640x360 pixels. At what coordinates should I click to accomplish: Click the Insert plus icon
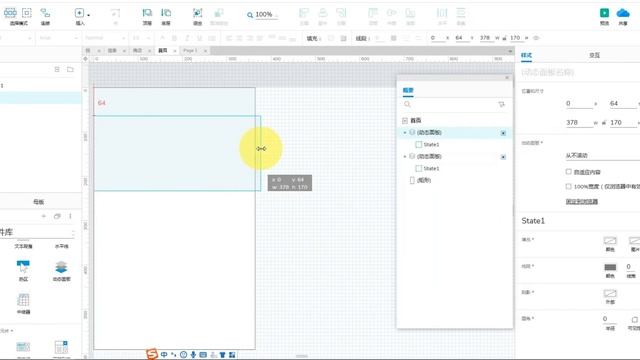click(x=79, y=13)
